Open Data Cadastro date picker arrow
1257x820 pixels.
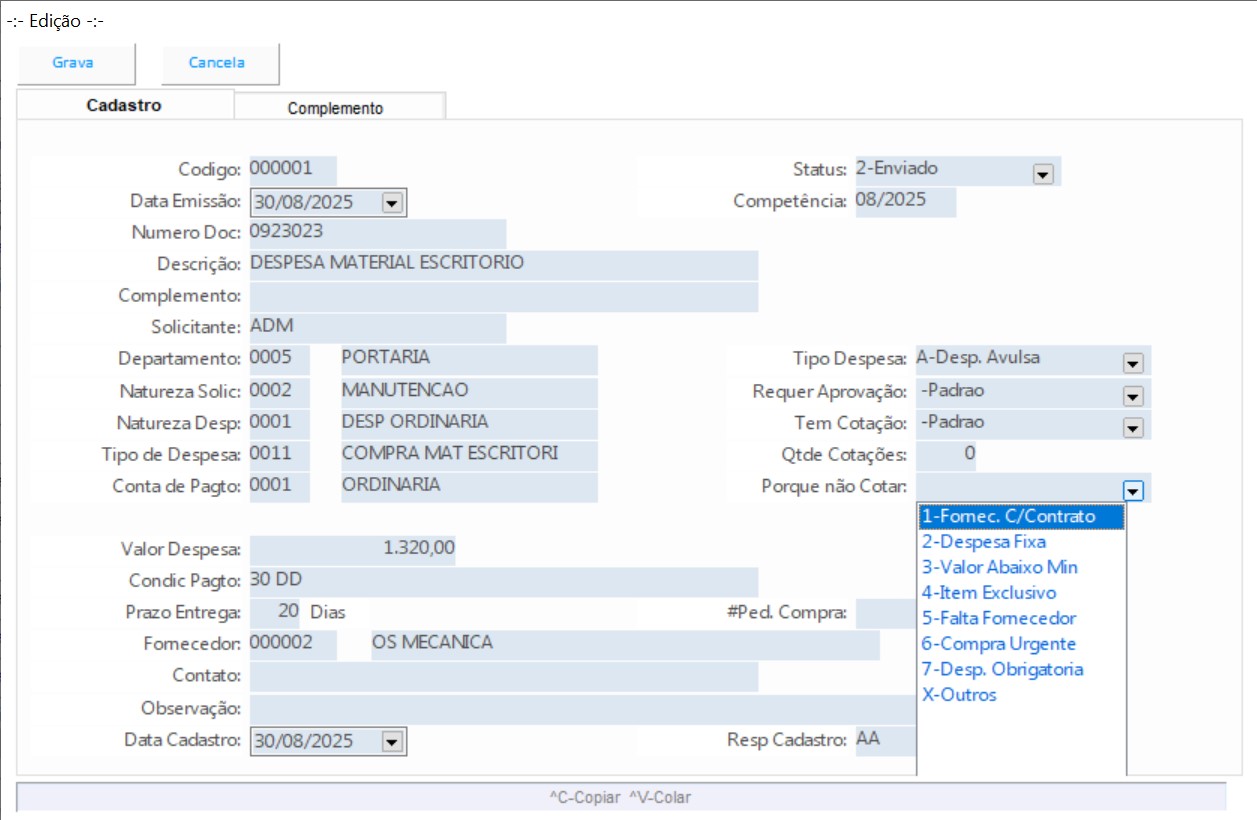click(391, 742)
